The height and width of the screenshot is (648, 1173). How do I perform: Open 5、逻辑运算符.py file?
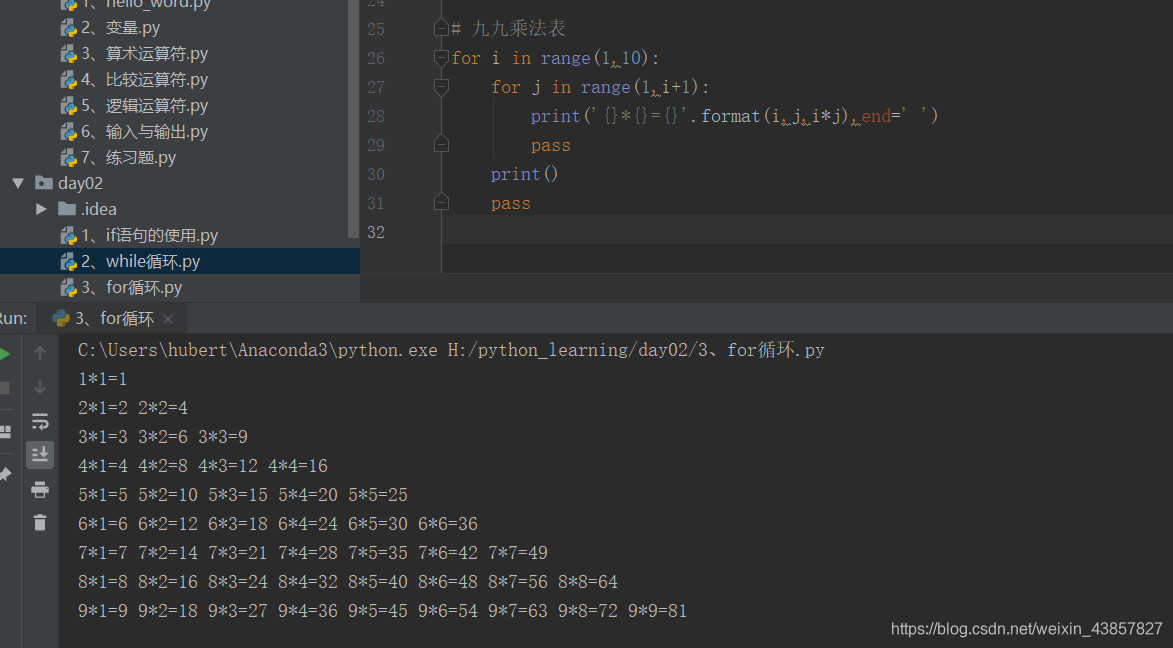click(x=134, y=106)
